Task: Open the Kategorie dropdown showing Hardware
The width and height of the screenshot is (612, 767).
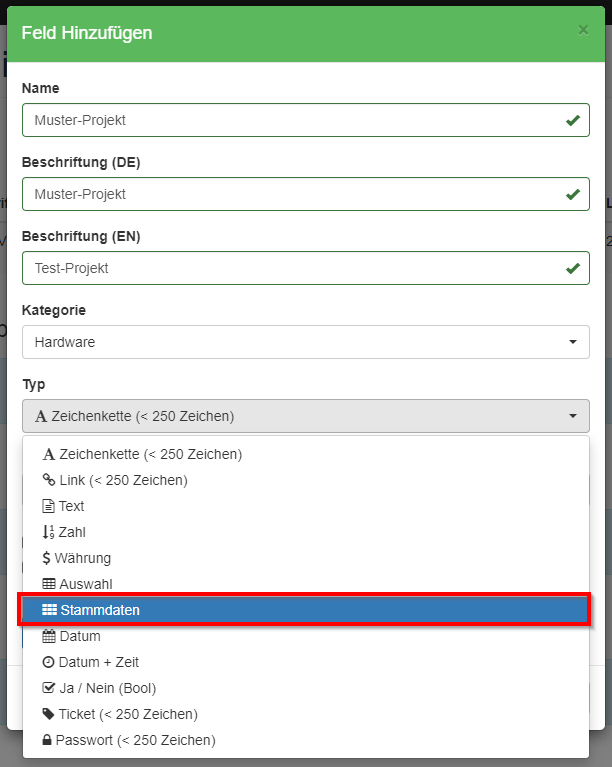Action: pyautogui.click(x=305, y=342)
